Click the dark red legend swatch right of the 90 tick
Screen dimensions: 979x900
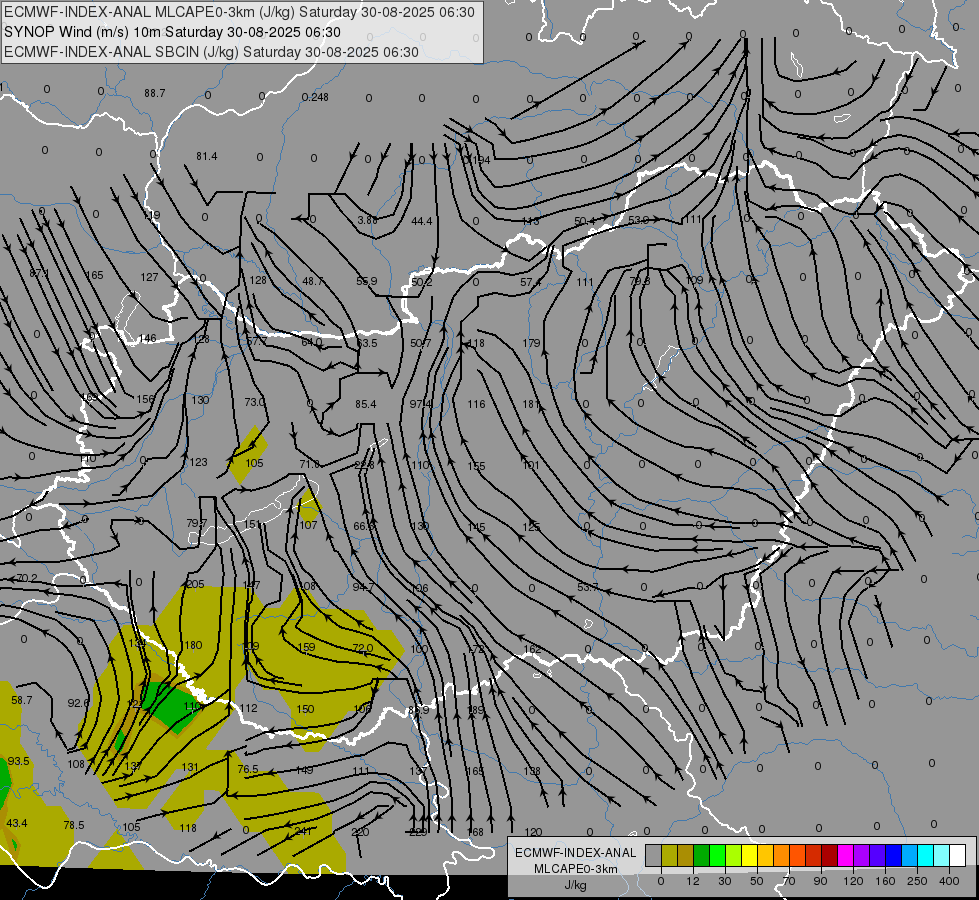pos(830,856)
